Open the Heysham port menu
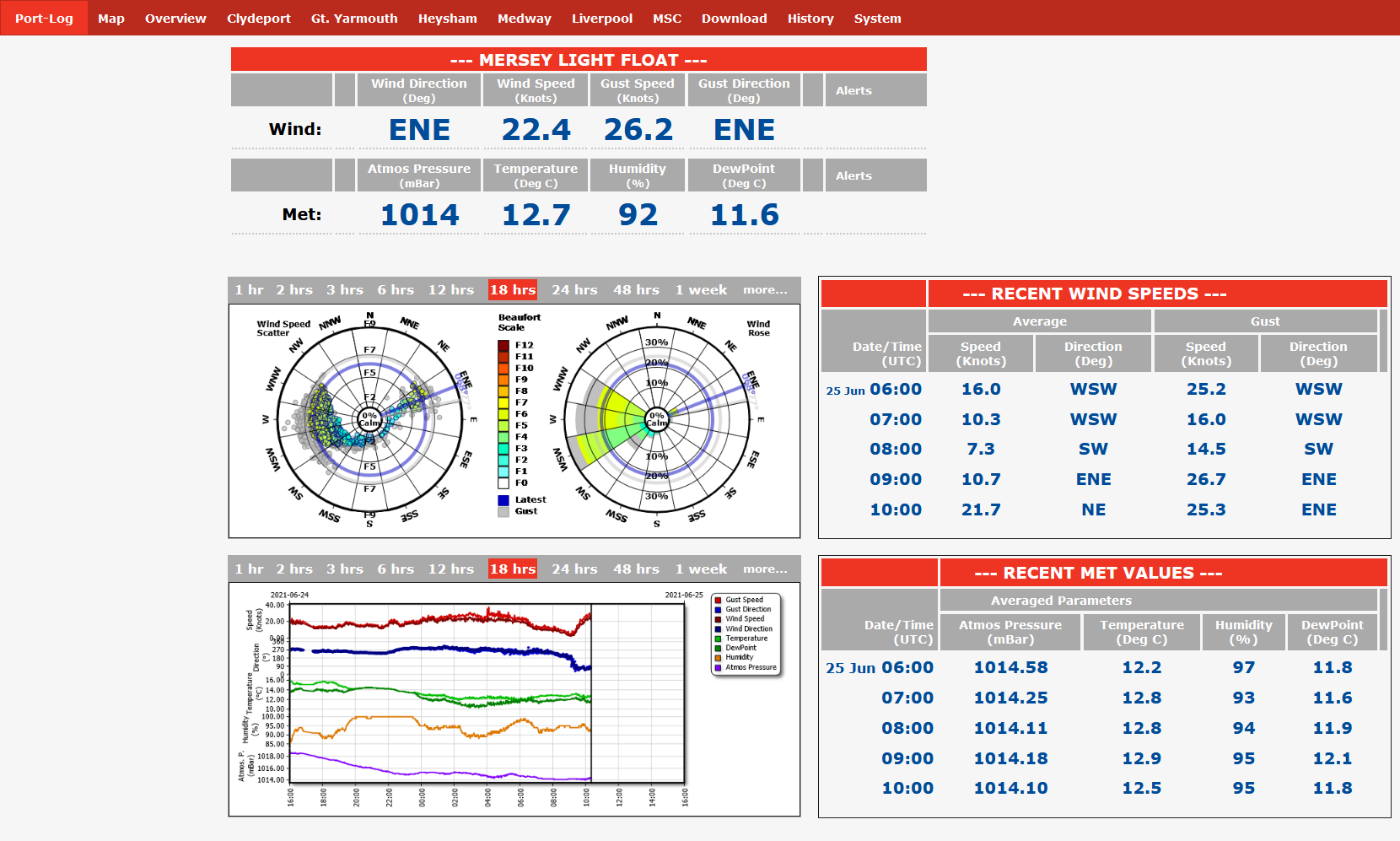Viewport: 1400px width, 841px height. click(x=447, y=18)
